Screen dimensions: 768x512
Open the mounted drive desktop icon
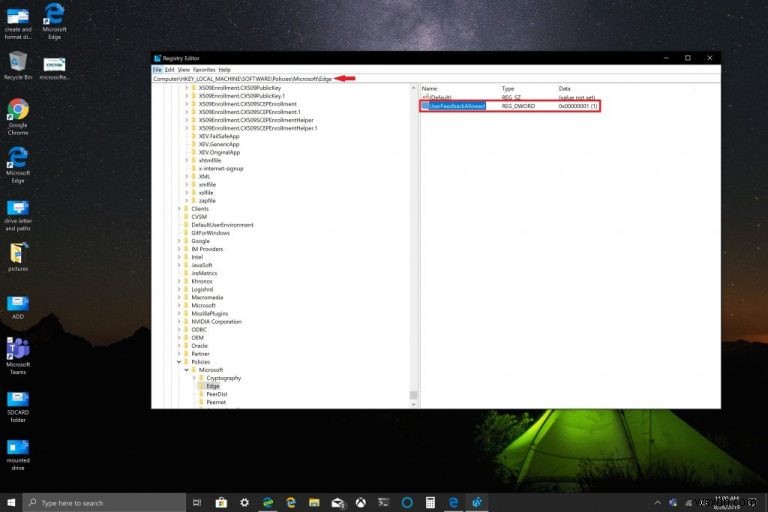coord(18,455)
